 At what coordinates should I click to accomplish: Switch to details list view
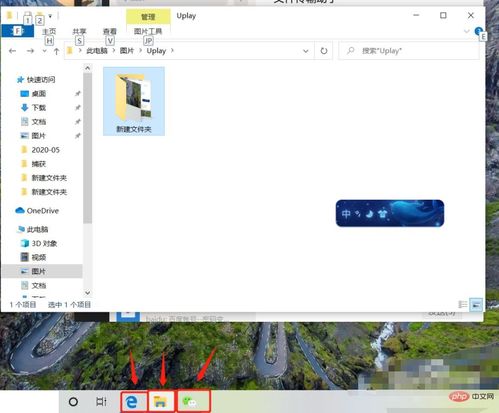pos(462,304)
